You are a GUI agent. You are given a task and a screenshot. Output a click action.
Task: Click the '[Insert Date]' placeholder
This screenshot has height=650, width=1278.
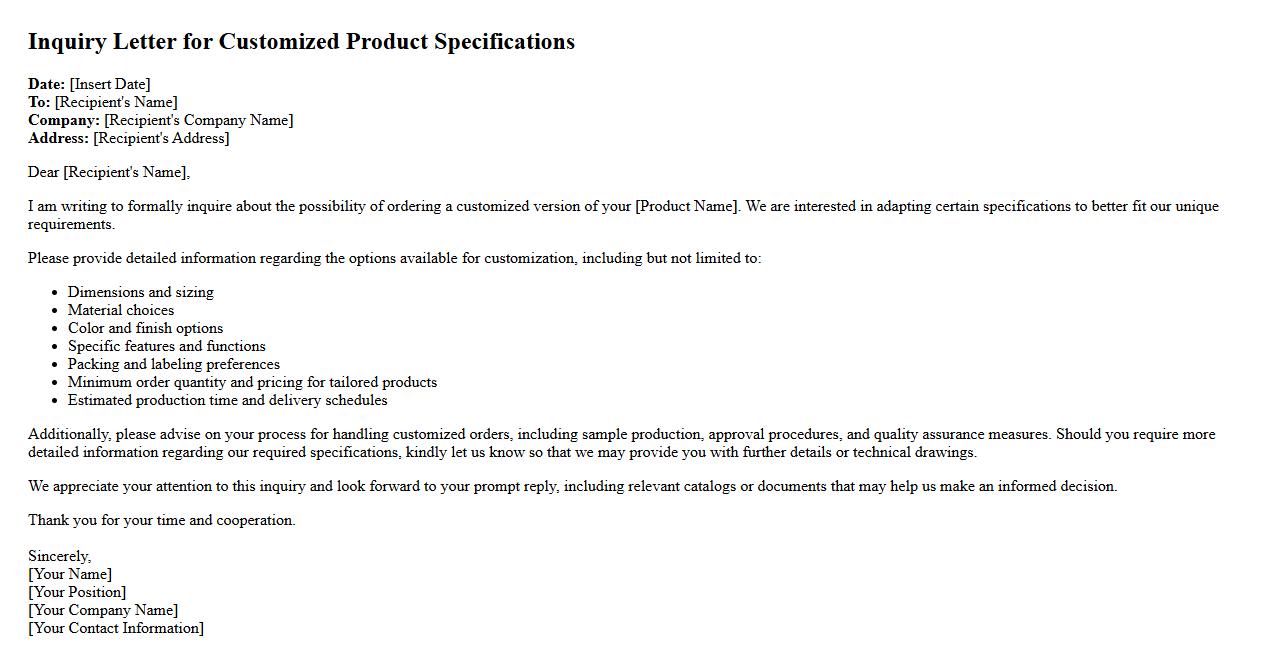(110, 84)
